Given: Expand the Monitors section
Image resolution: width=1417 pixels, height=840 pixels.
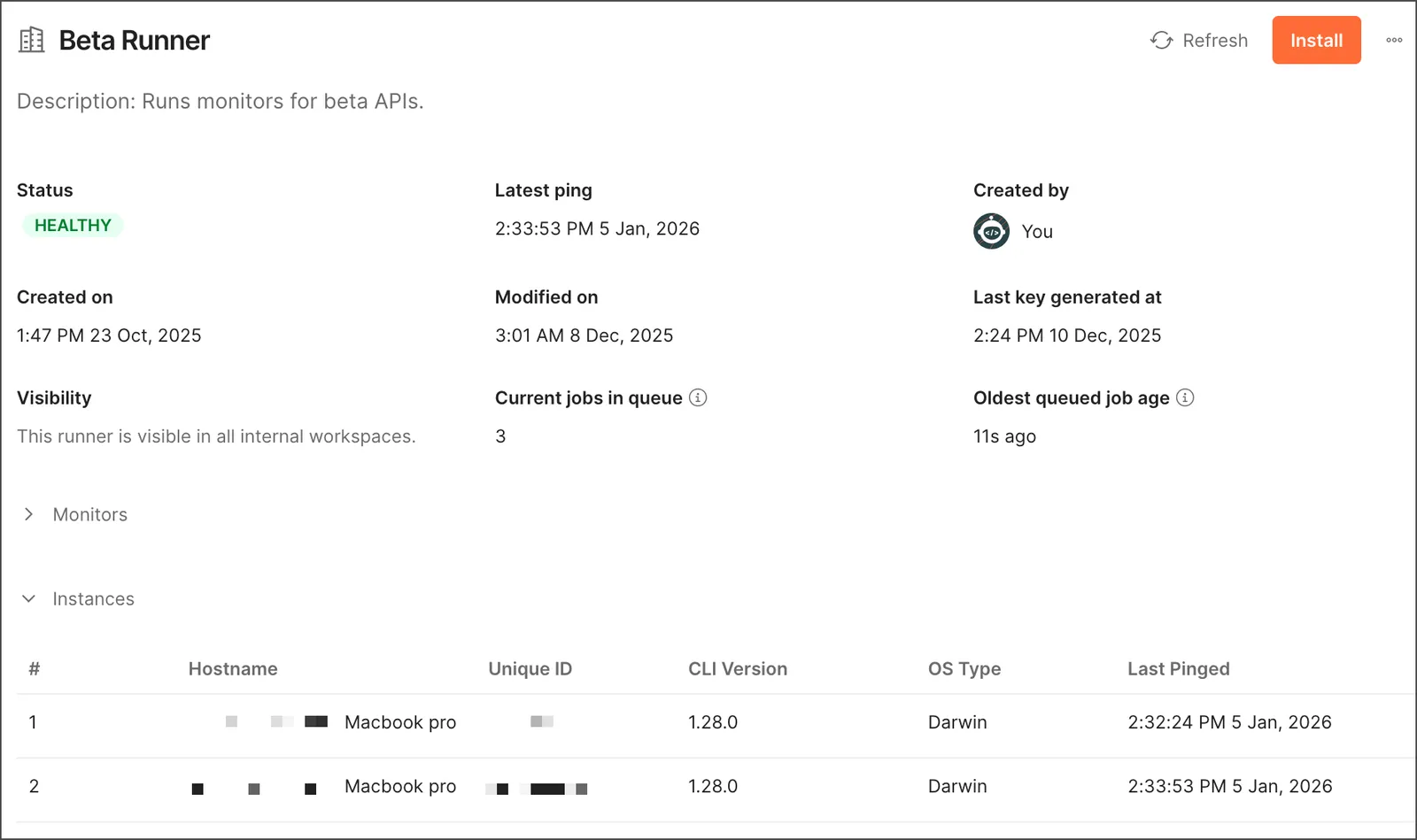Looking at the screenshot, I should [29, 514].
